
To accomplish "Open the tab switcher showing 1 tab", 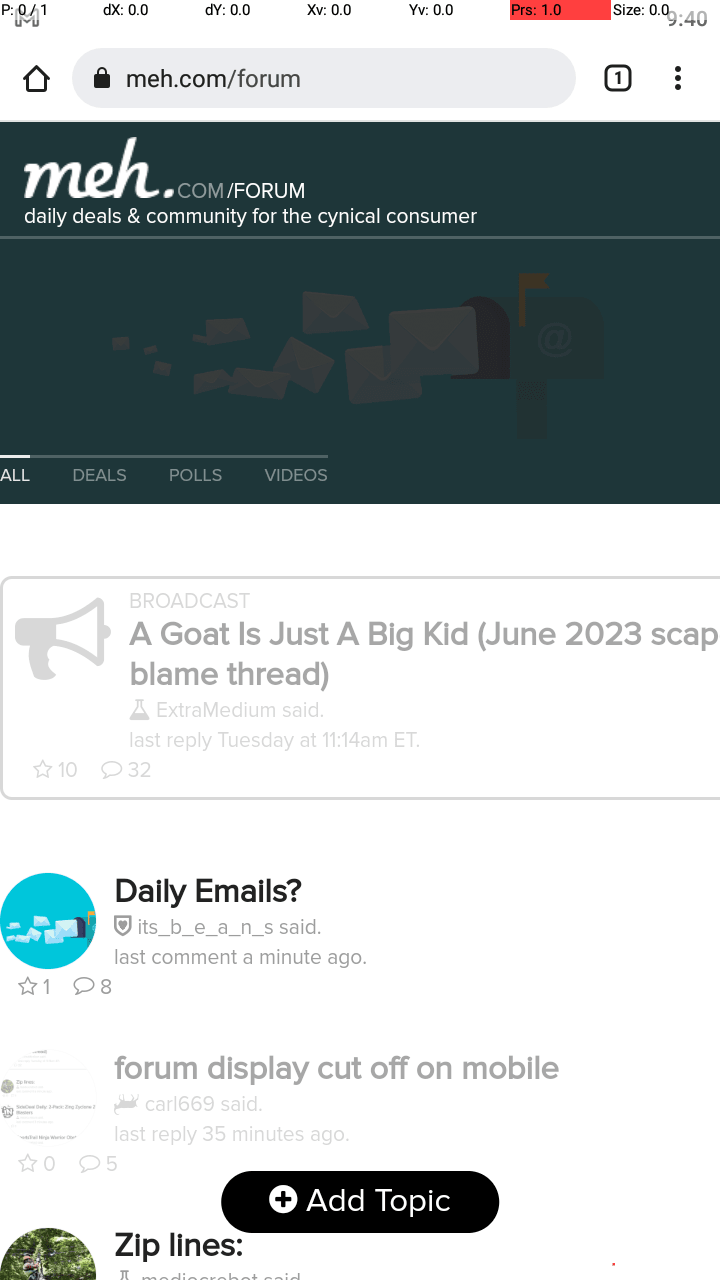I will (x=618, y=78).
